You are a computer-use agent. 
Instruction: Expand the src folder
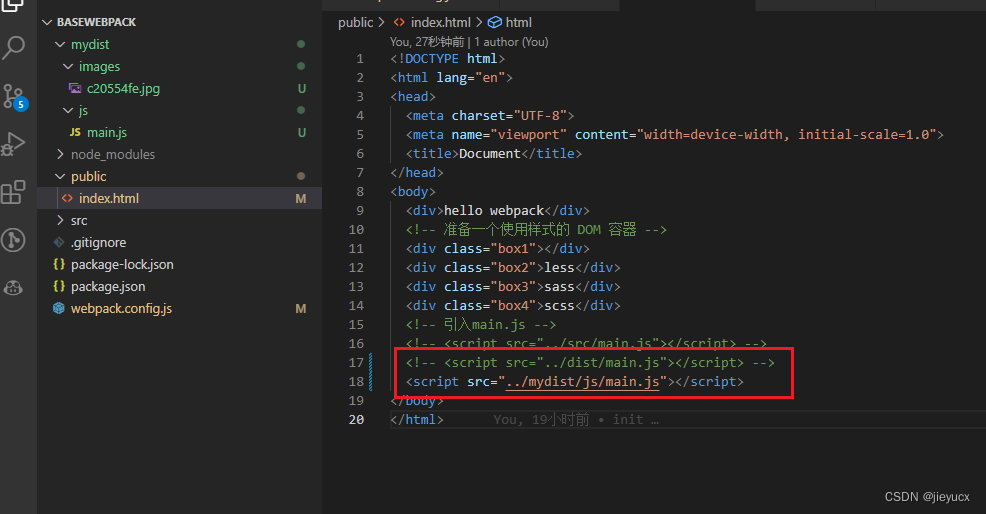point(60,220)
